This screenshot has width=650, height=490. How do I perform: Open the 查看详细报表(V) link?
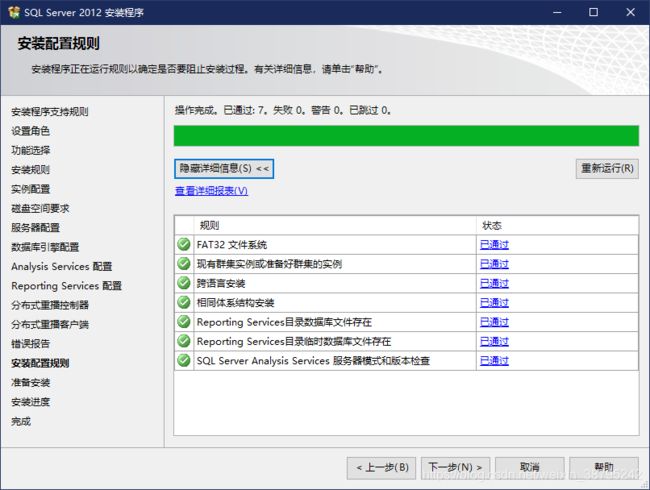point(211,191)
